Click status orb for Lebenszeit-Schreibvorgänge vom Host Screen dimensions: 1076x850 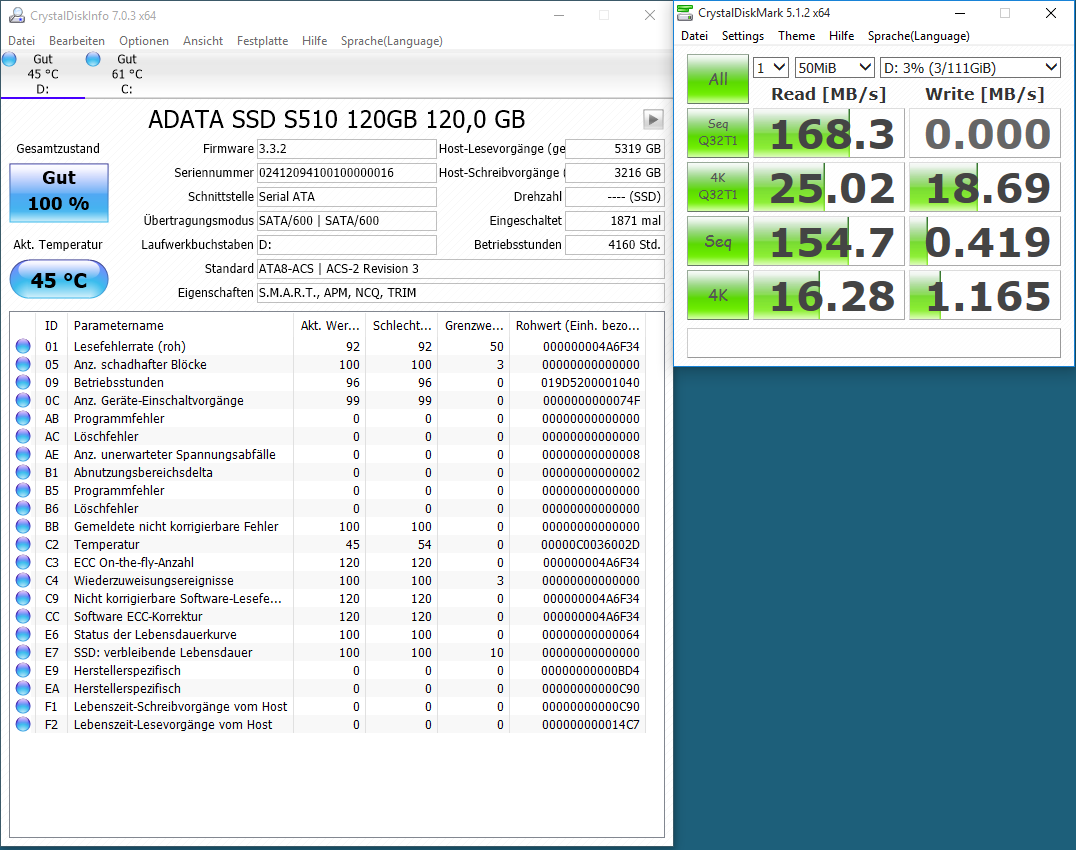(x=23, y=706)
